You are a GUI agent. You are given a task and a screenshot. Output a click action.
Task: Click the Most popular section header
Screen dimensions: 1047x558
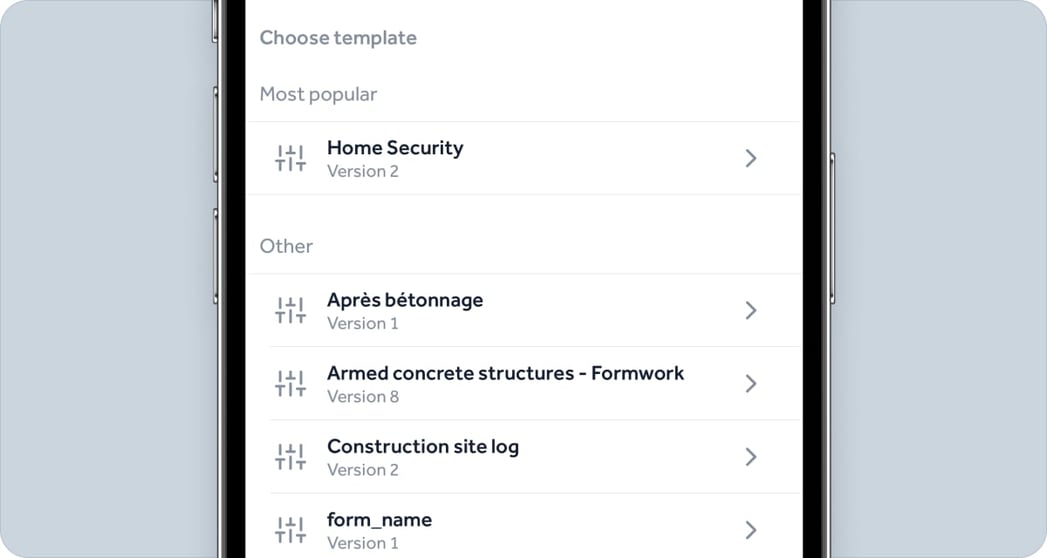(x=318, y=94)
